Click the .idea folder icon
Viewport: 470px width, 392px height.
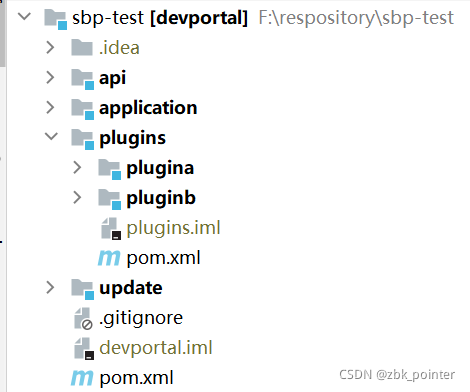click(x=82, y=48)
